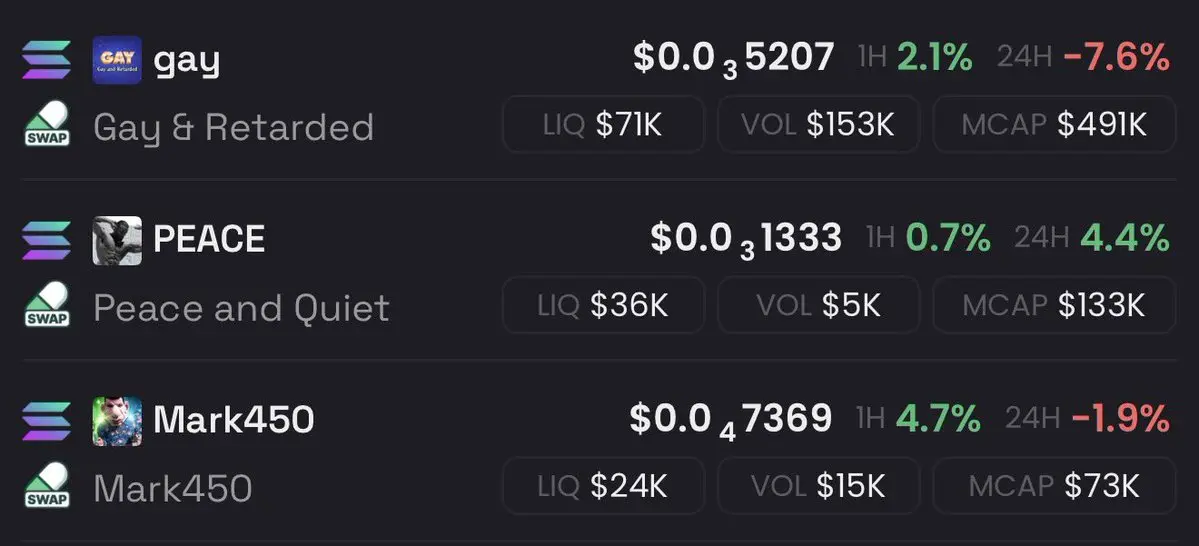Screen dimensions: 1199x546
Task: Select the MCAP $133K badge
Action: (x=1054, y=305)
